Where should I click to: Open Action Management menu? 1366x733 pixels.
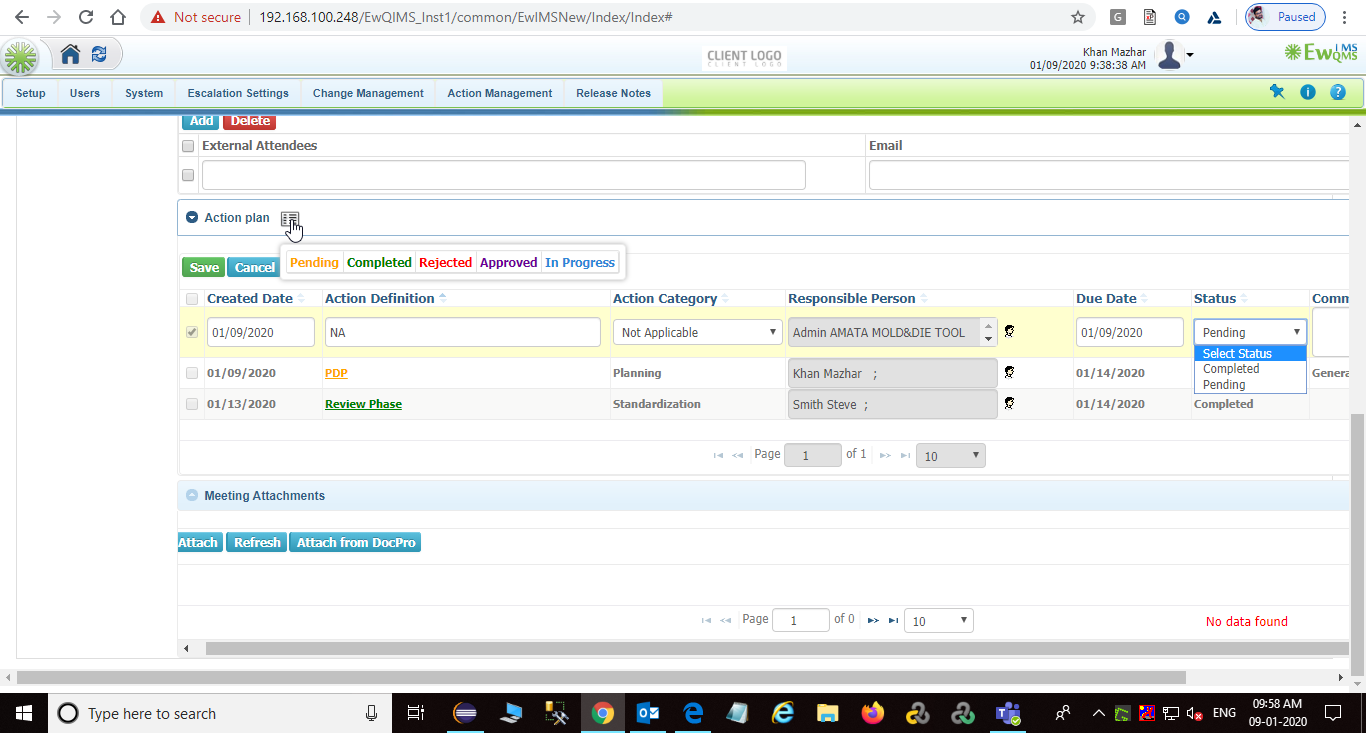click(x=500, y=93)
